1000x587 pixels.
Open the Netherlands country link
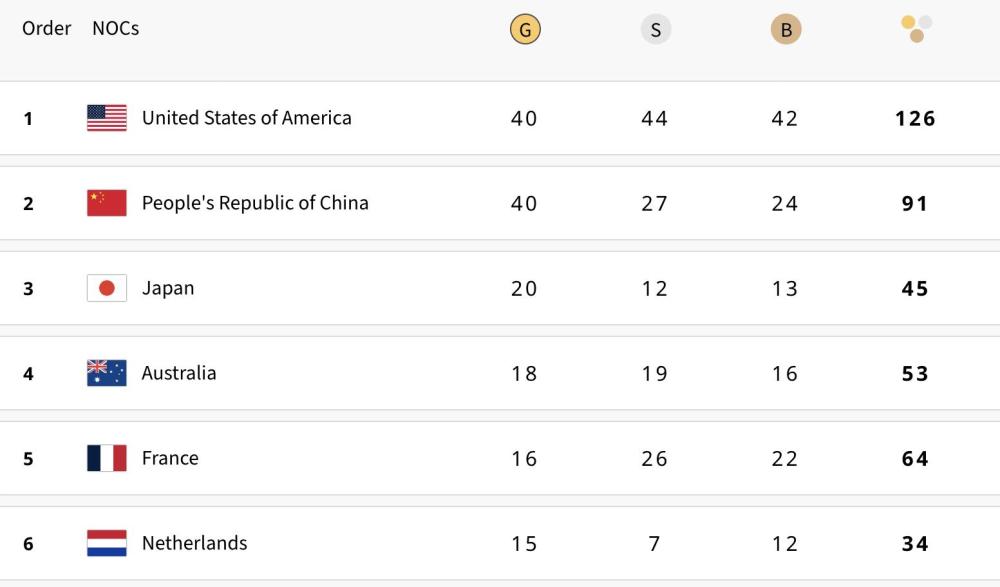[194, 543]
